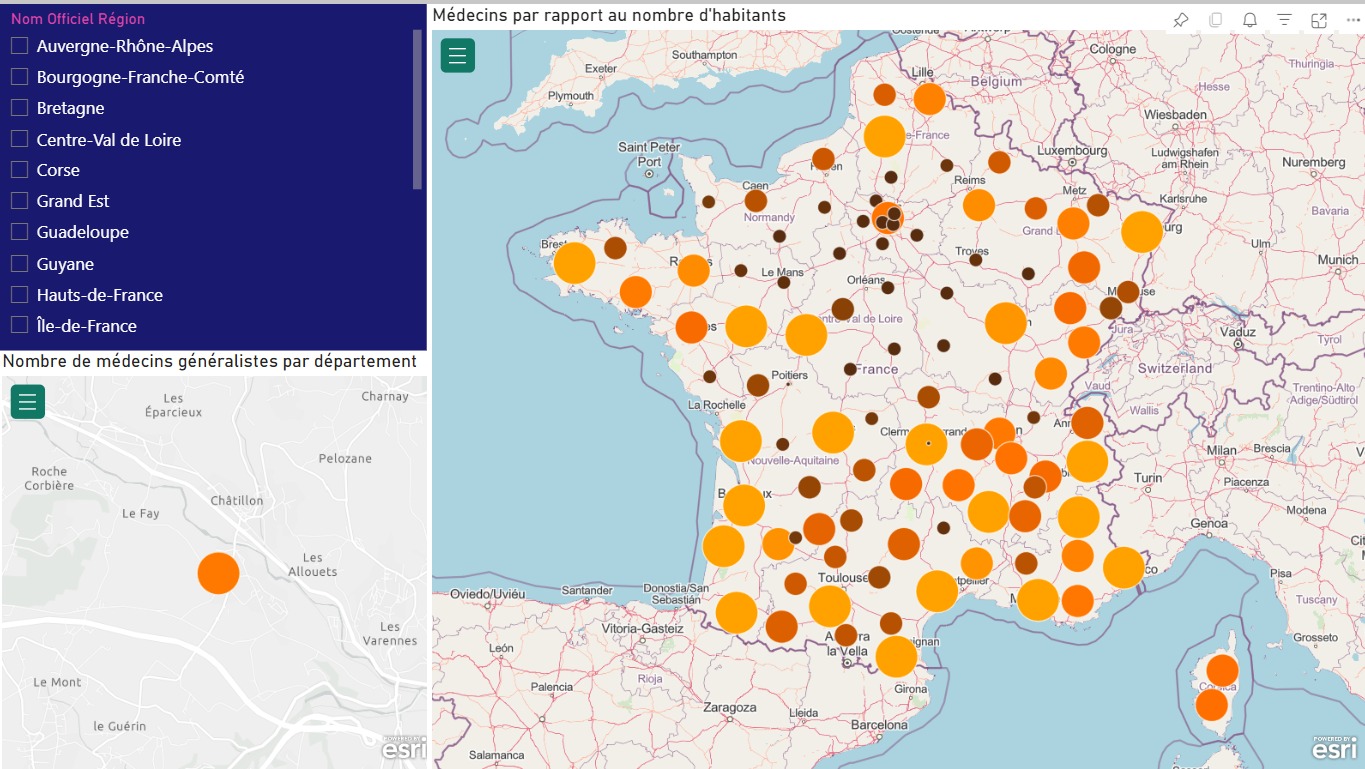Open more options ellipsis for the map

pos(1353,20)
